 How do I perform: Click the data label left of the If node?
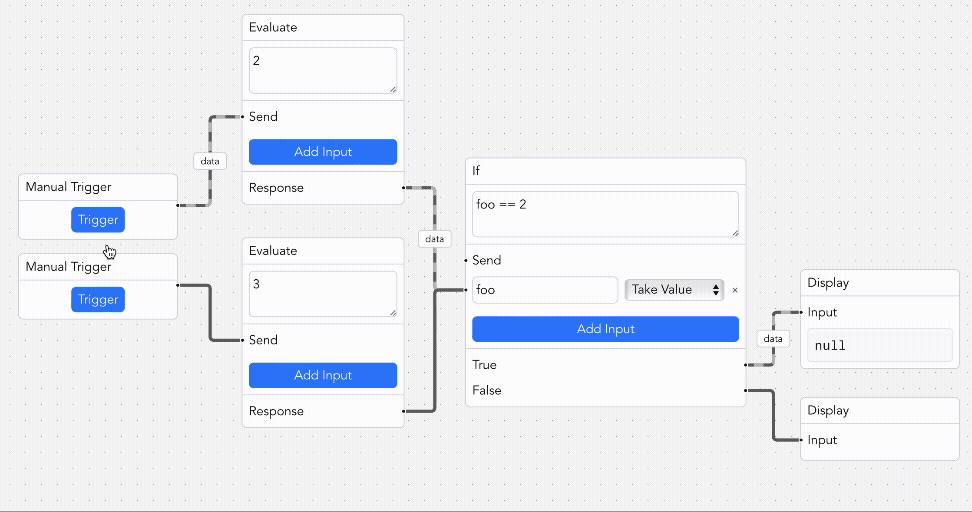coord(434,239)
